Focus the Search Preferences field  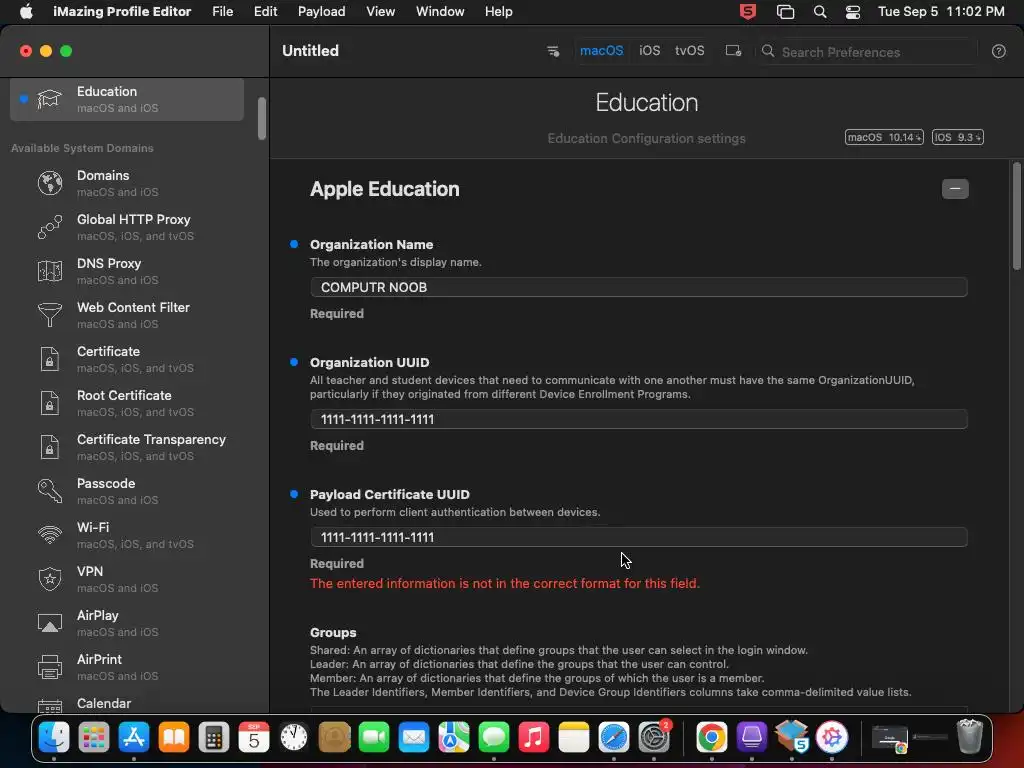(x=867, y=52)
